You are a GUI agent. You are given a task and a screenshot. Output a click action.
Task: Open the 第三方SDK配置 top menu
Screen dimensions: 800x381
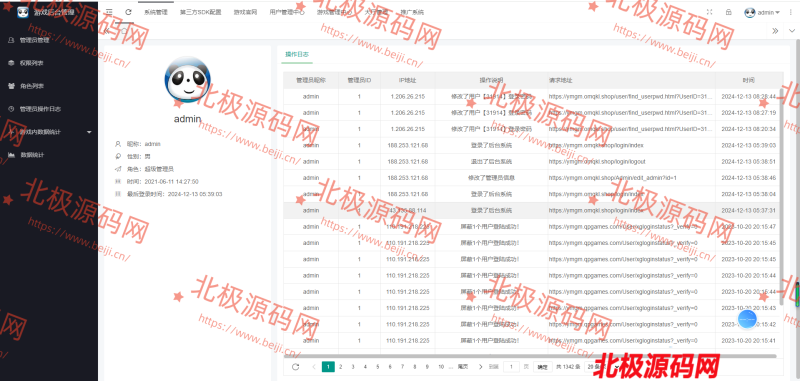point(201,12)
